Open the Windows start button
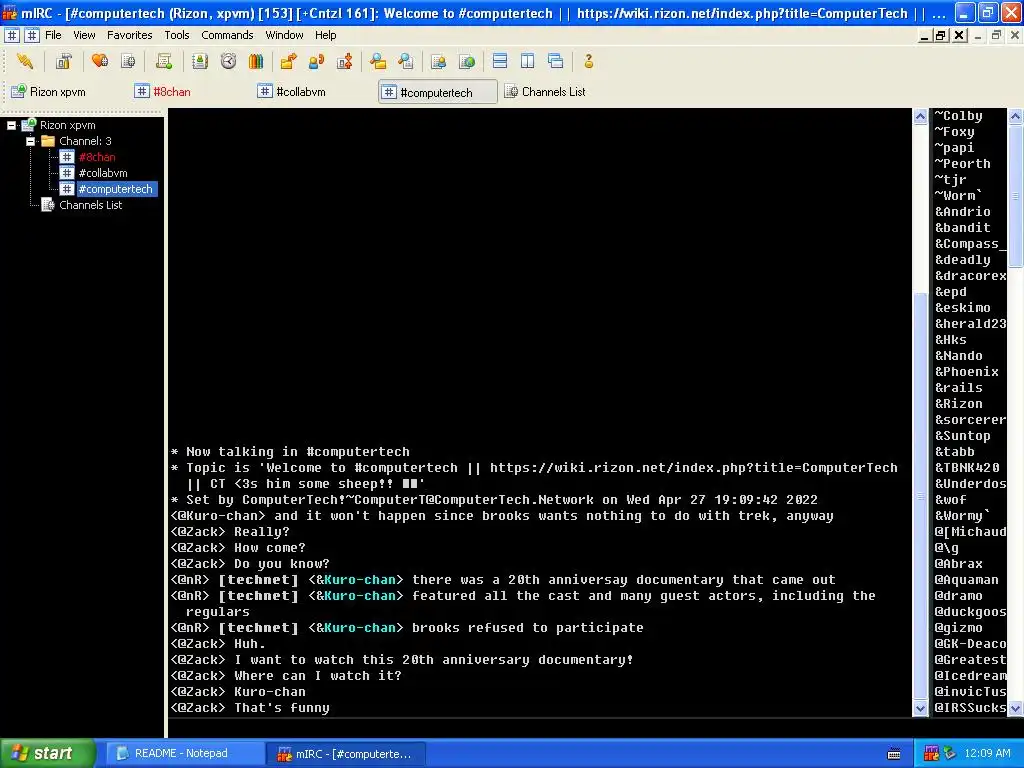 (x=47, y=753)
